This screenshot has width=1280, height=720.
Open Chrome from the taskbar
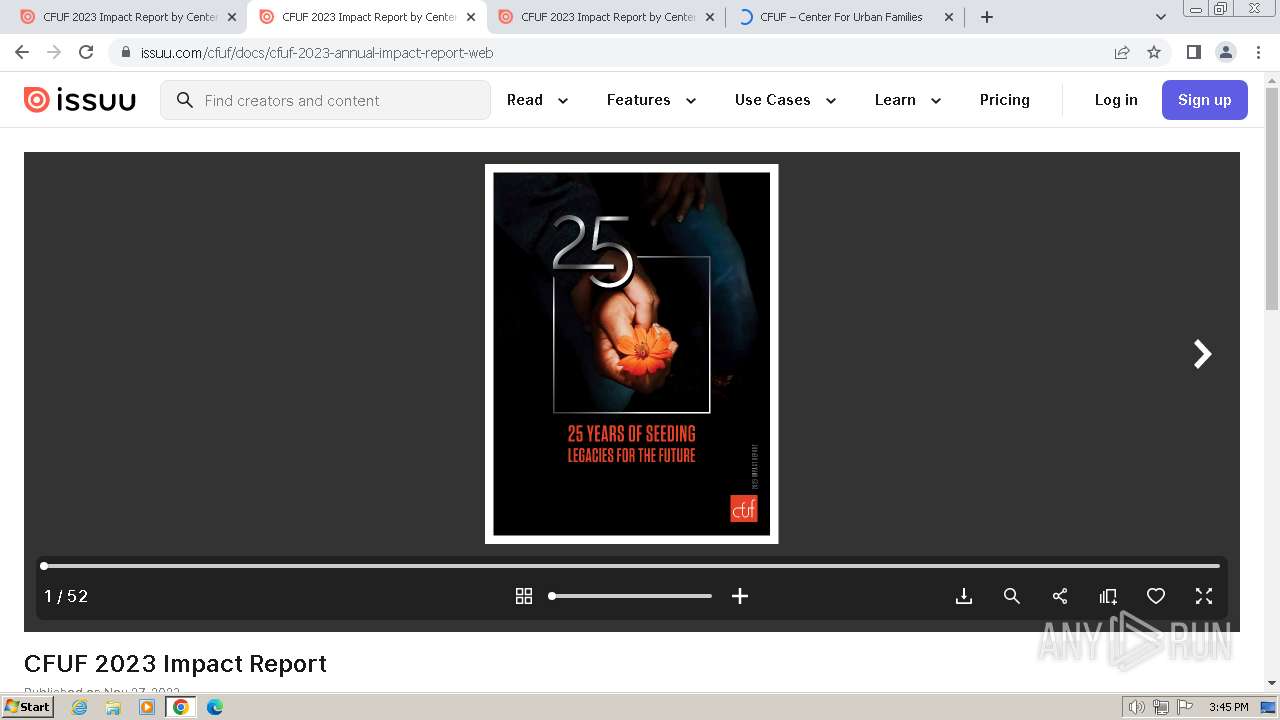[181, 707]
